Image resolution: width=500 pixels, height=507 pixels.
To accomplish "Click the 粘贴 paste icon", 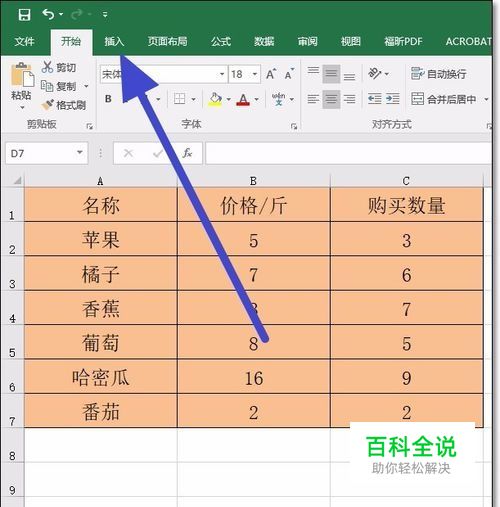I will coord(22,74).
